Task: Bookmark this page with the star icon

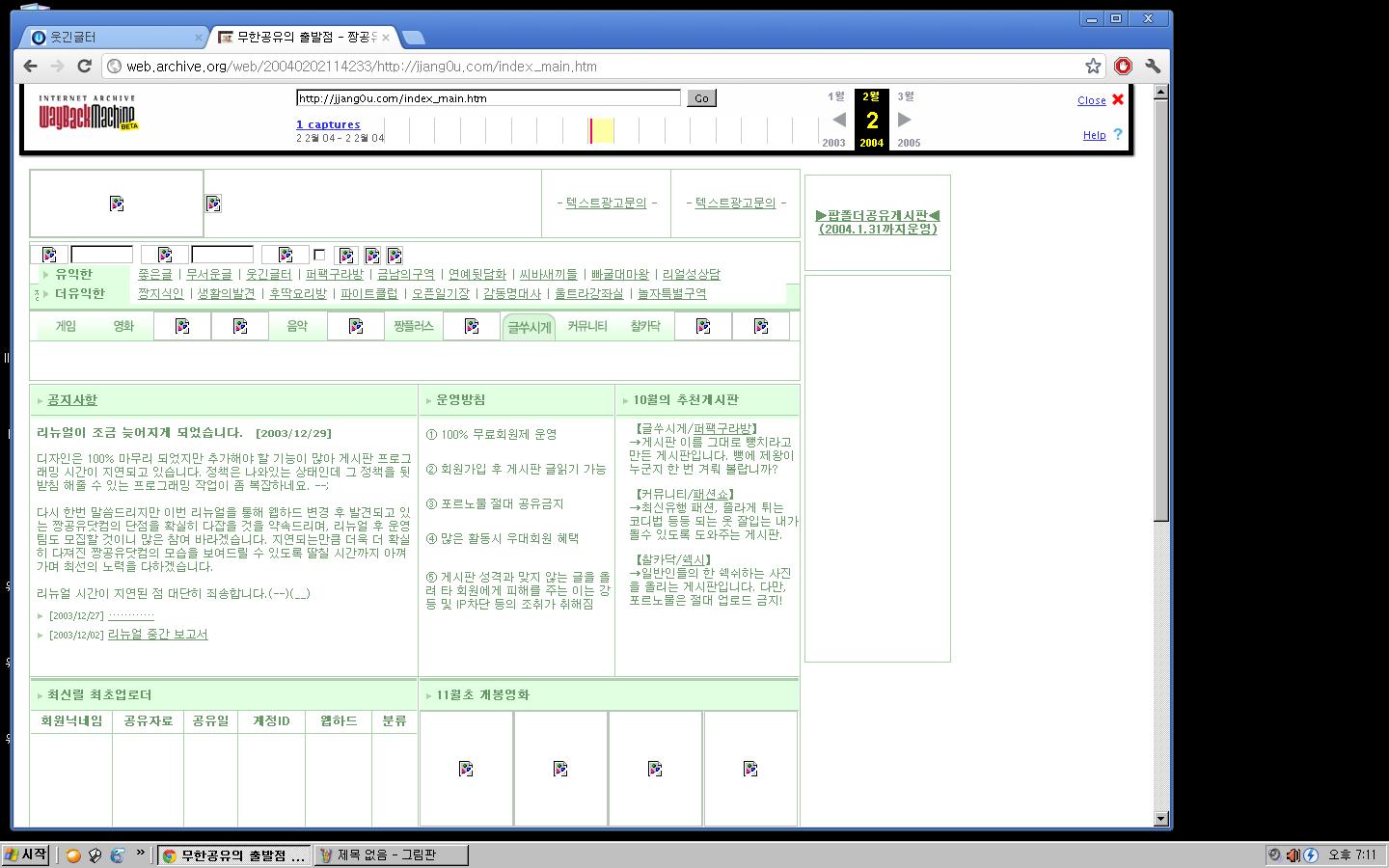Action: (1093, 66)
